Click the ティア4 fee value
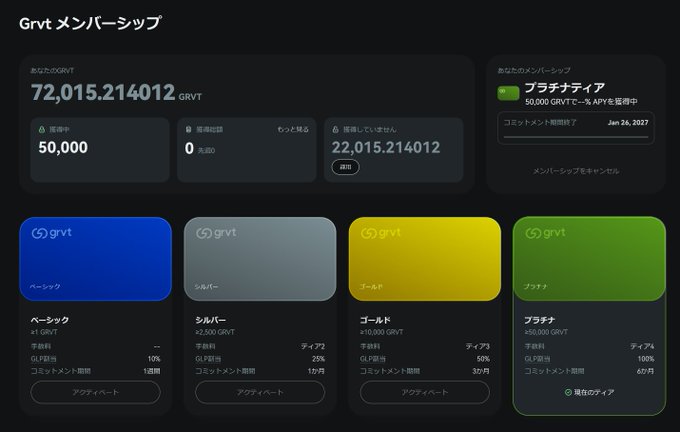The image size is (680, 432). 642,347
